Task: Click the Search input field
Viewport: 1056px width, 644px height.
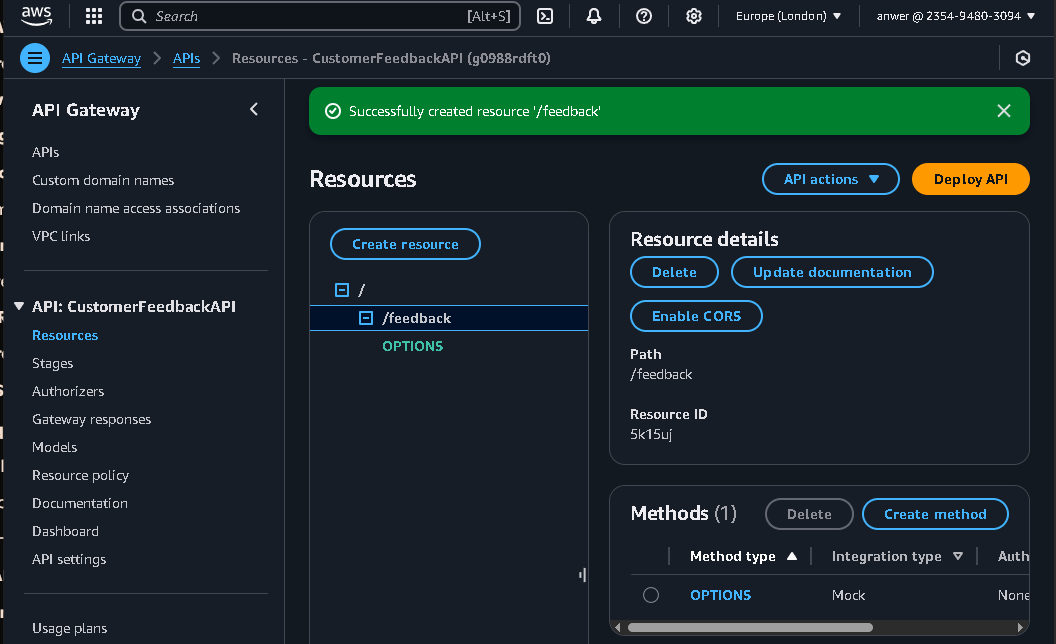Action: point(320,16)
